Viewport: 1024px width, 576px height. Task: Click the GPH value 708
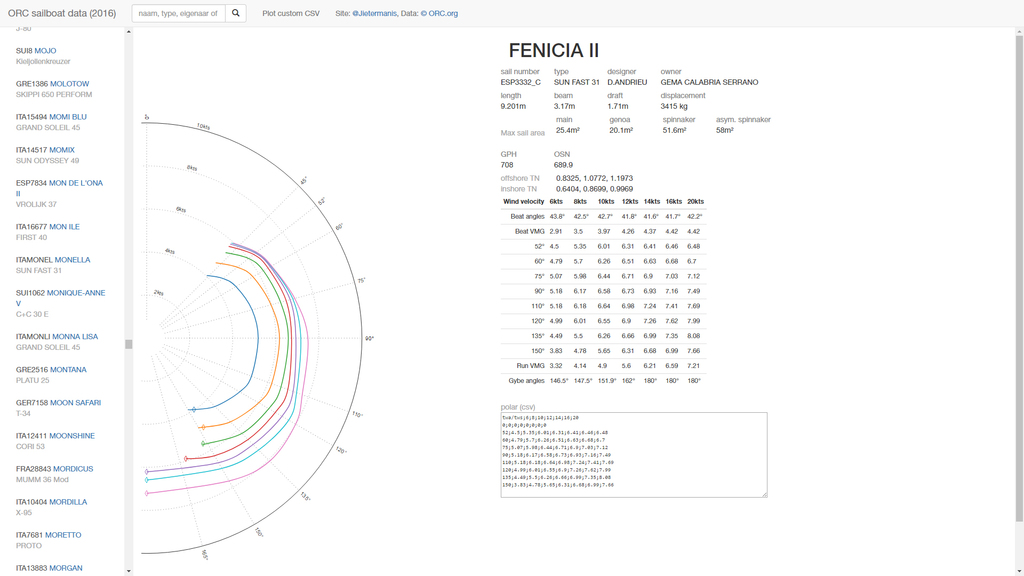[x=507, y=165]
